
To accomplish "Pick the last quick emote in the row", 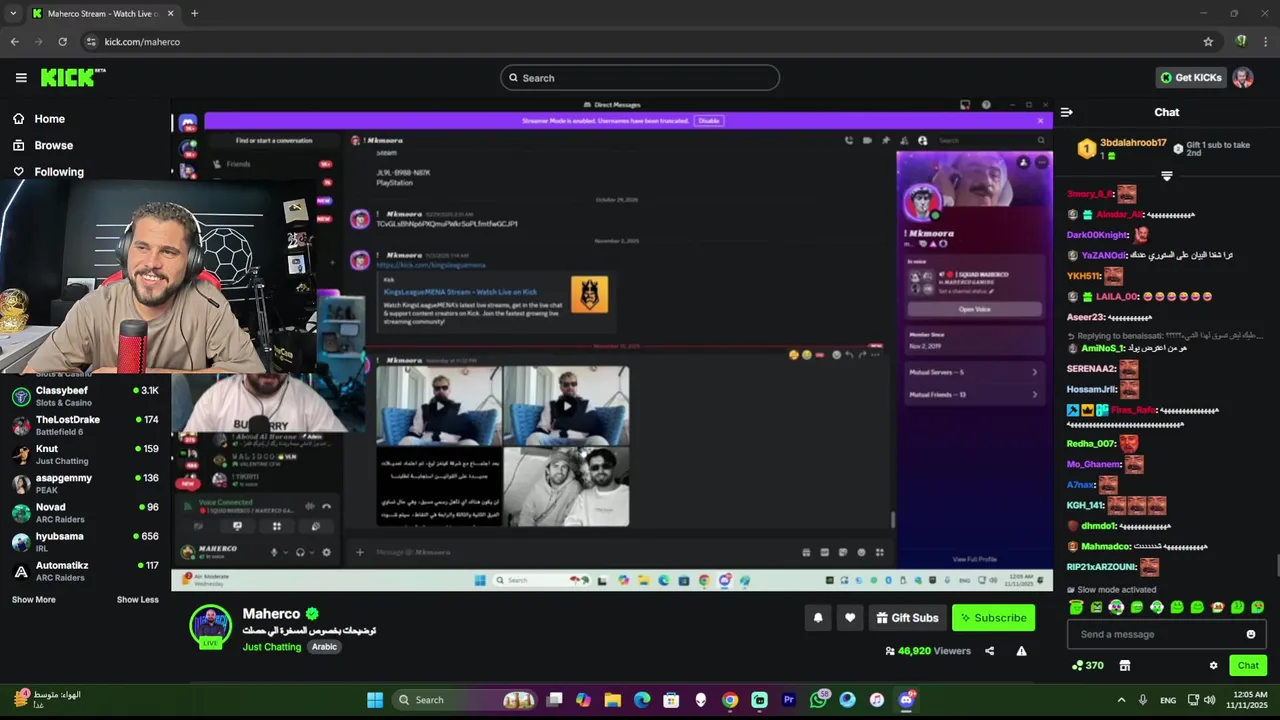I will [1257, 607].
